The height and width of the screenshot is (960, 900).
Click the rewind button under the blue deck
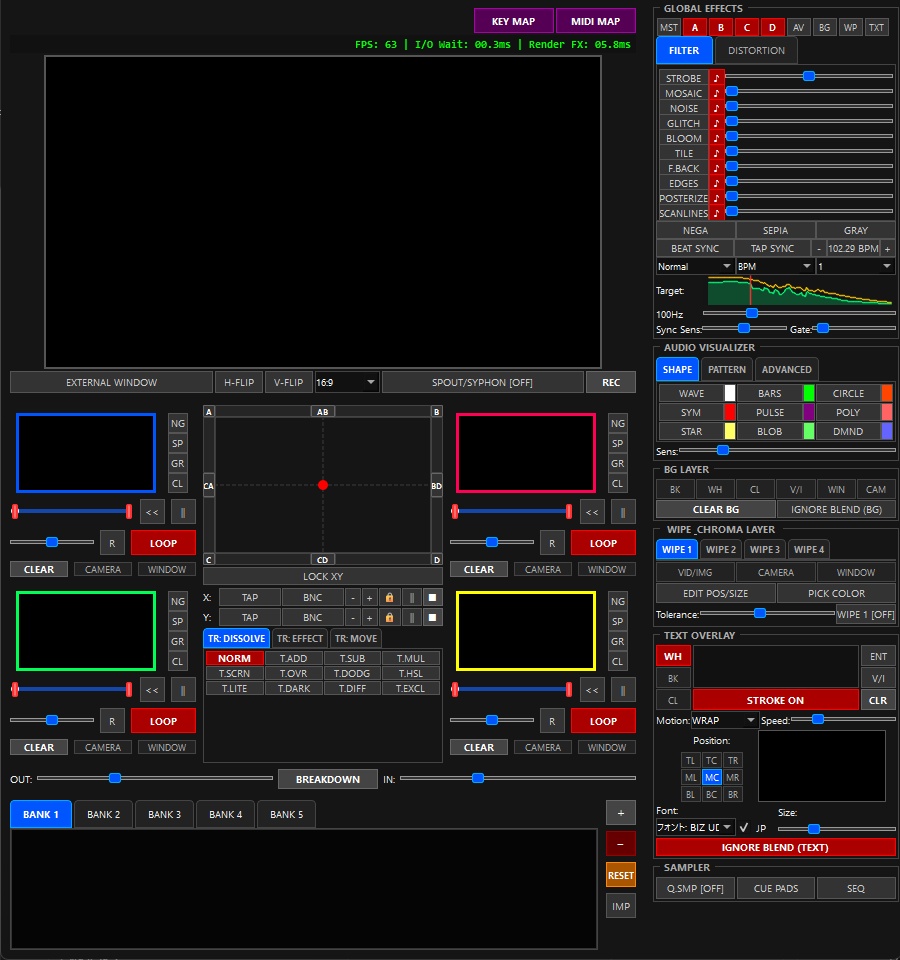(x=152, y=512)
